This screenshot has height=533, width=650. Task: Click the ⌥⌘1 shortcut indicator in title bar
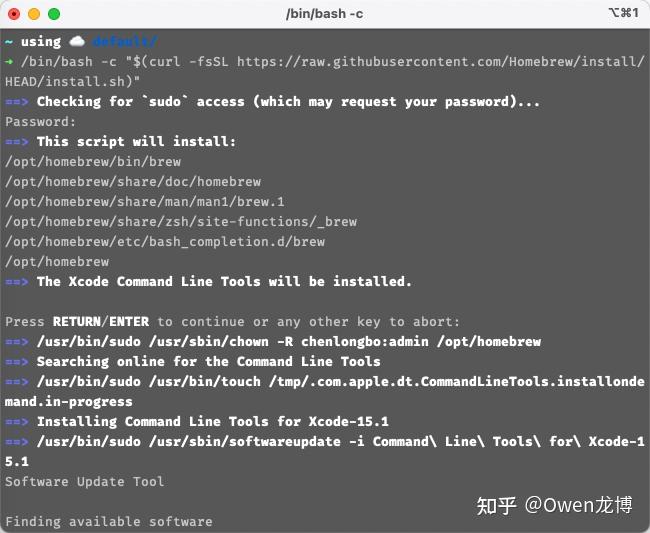point(622,14)
